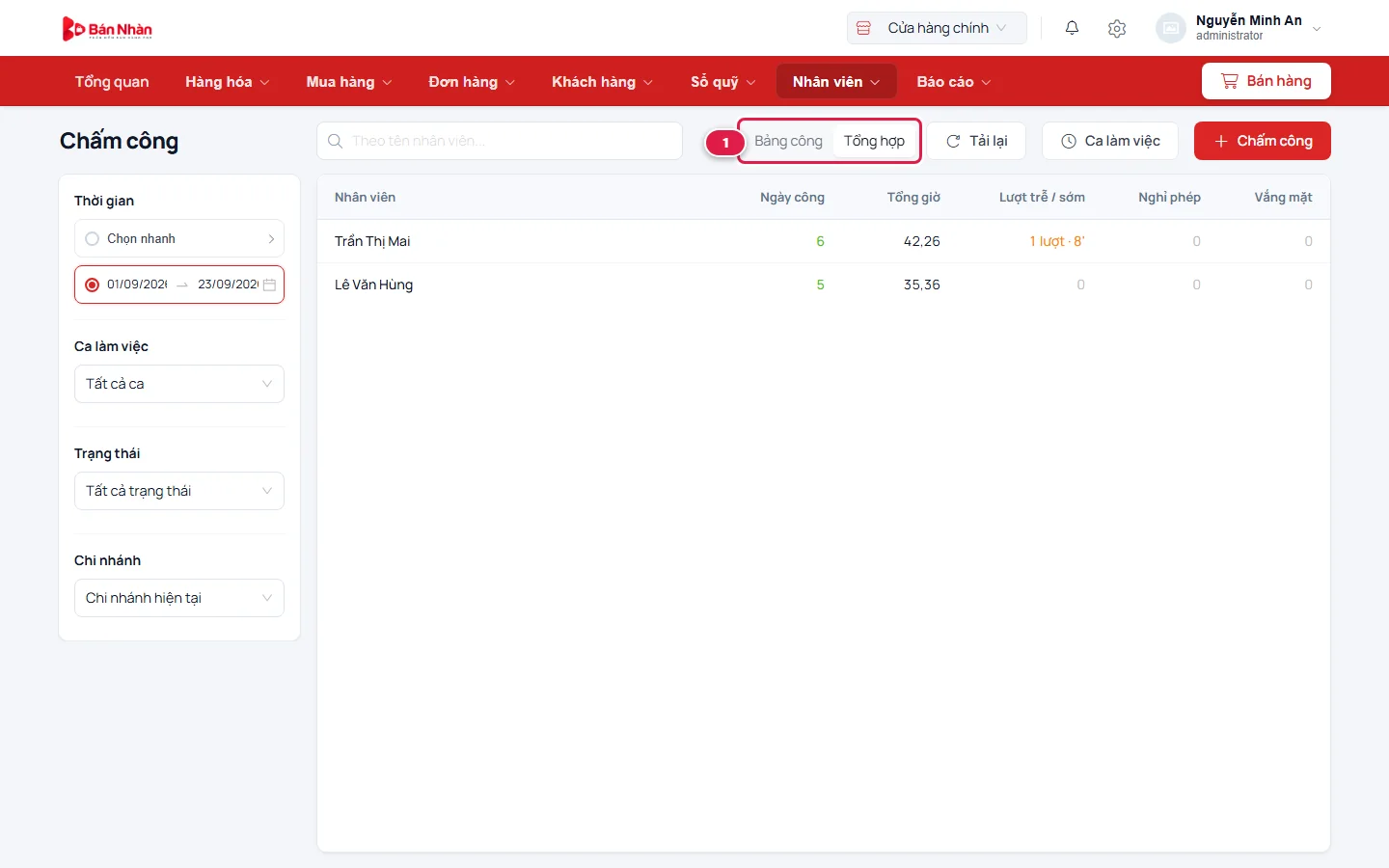Open the Mua hàng menu

(349, 82)
